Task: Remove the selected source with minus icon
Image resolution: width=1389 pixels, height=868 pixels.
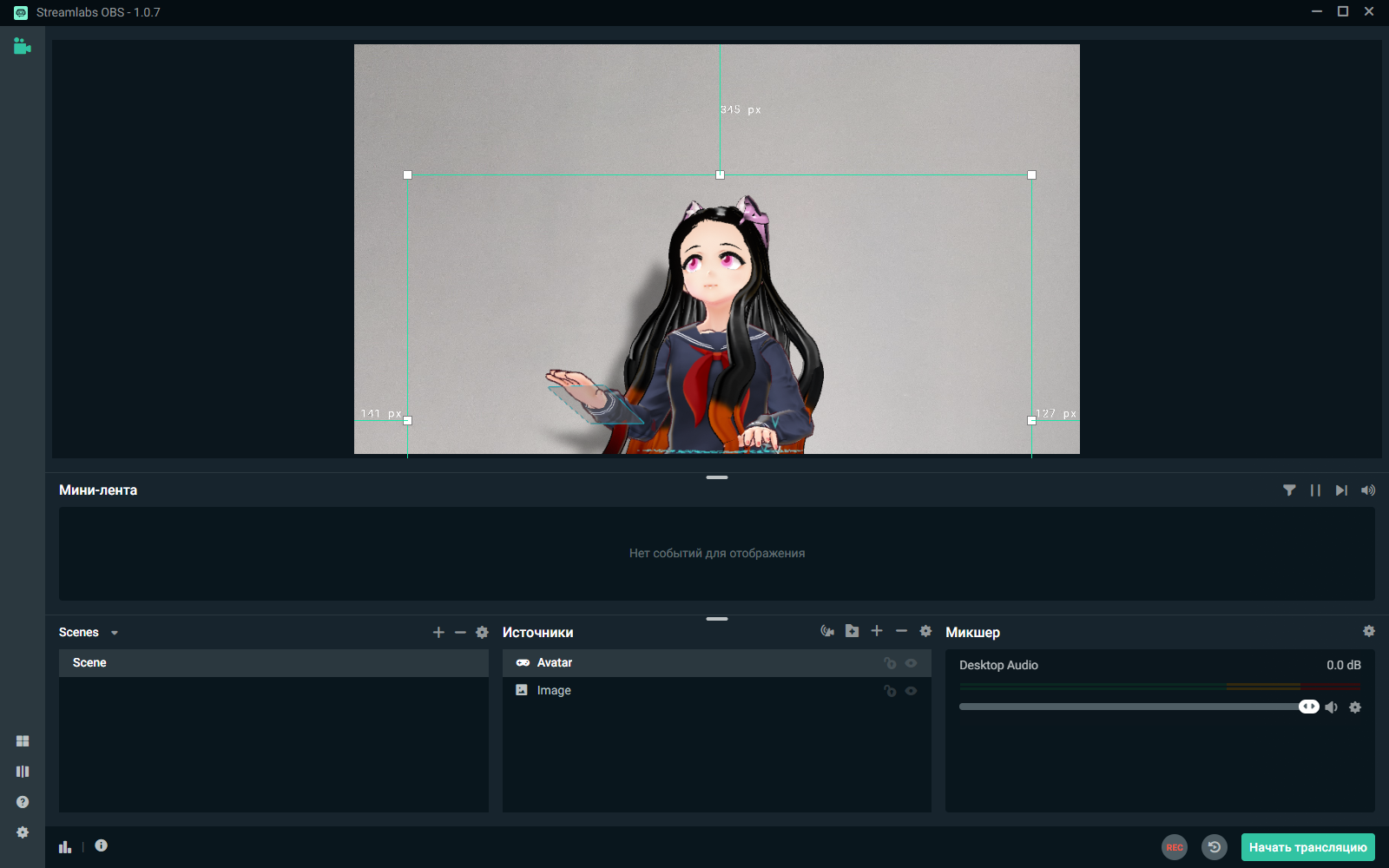Action: pos(901,631)
